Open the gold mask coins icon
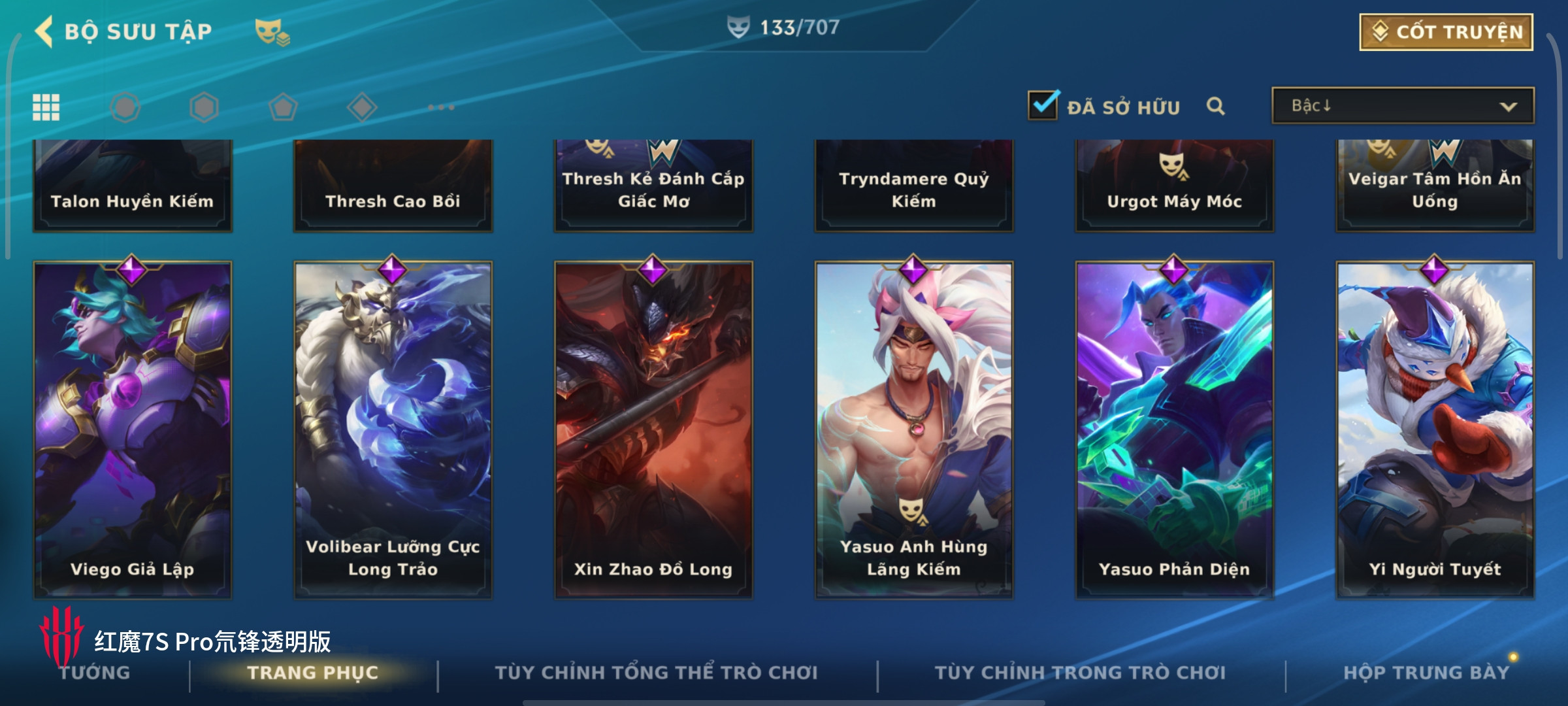The image size is (1568, 706). (272, 32)
